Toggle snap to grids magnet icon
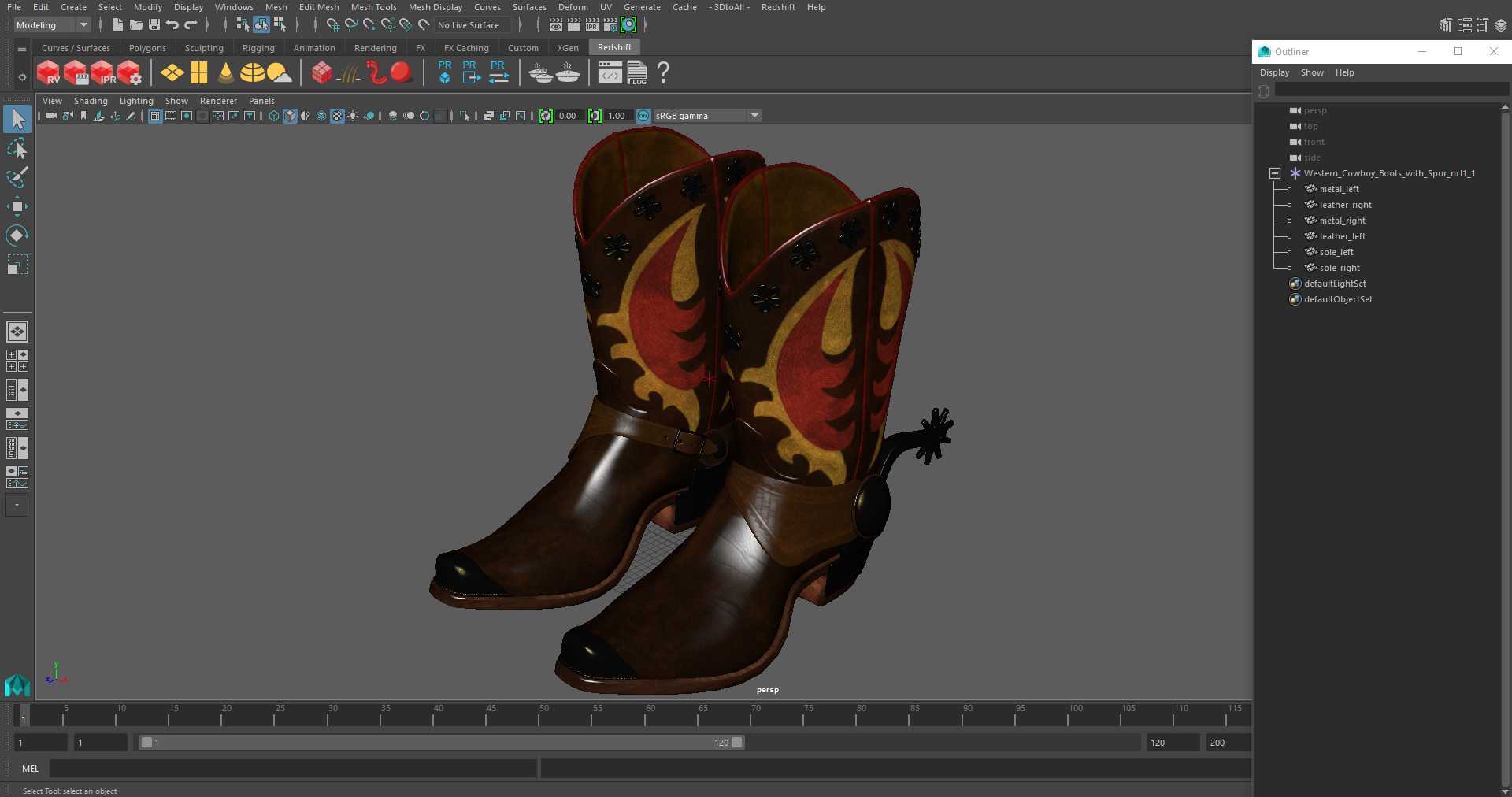 (333, 25)
